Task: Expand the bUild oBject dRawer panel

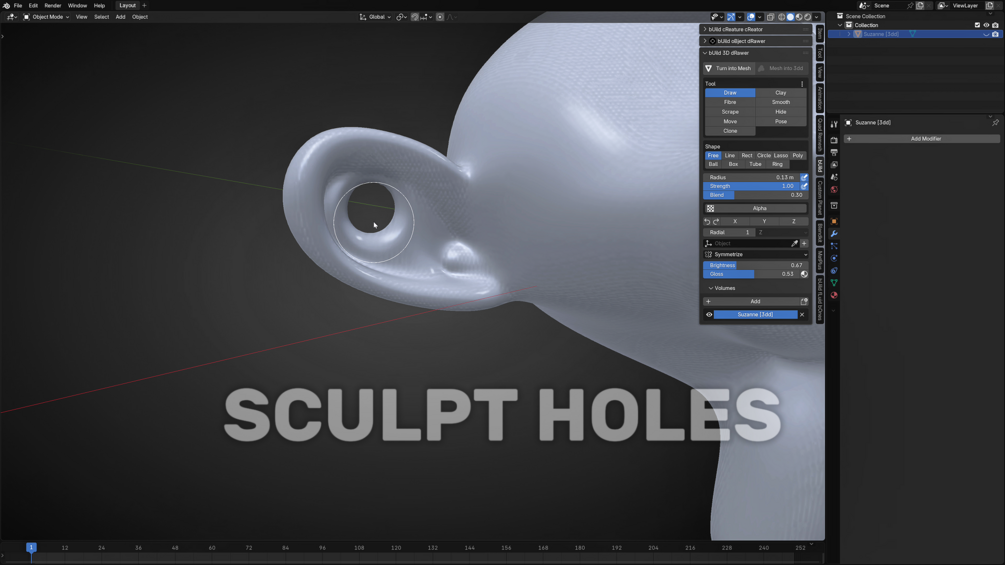Action: coord(705,41)
